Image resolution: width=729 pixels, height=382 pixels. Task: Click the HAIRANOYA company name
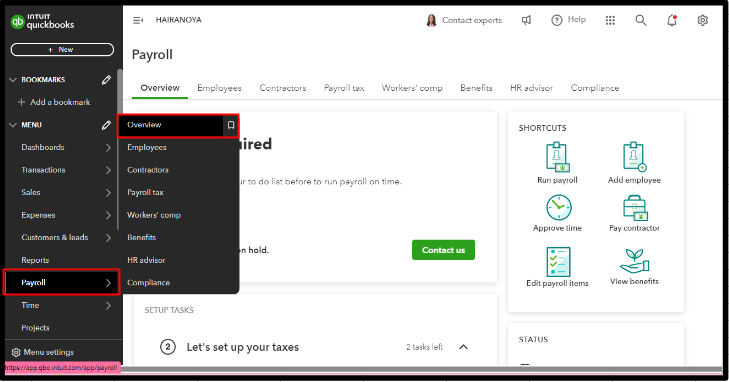179,20
